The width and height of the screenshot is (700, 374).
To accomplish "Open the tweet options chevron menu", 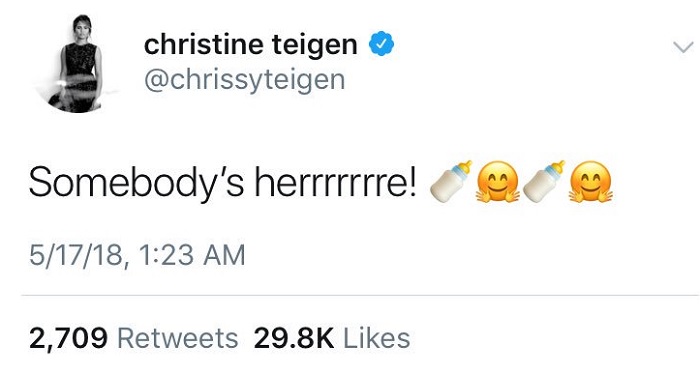I will [683, 47].
